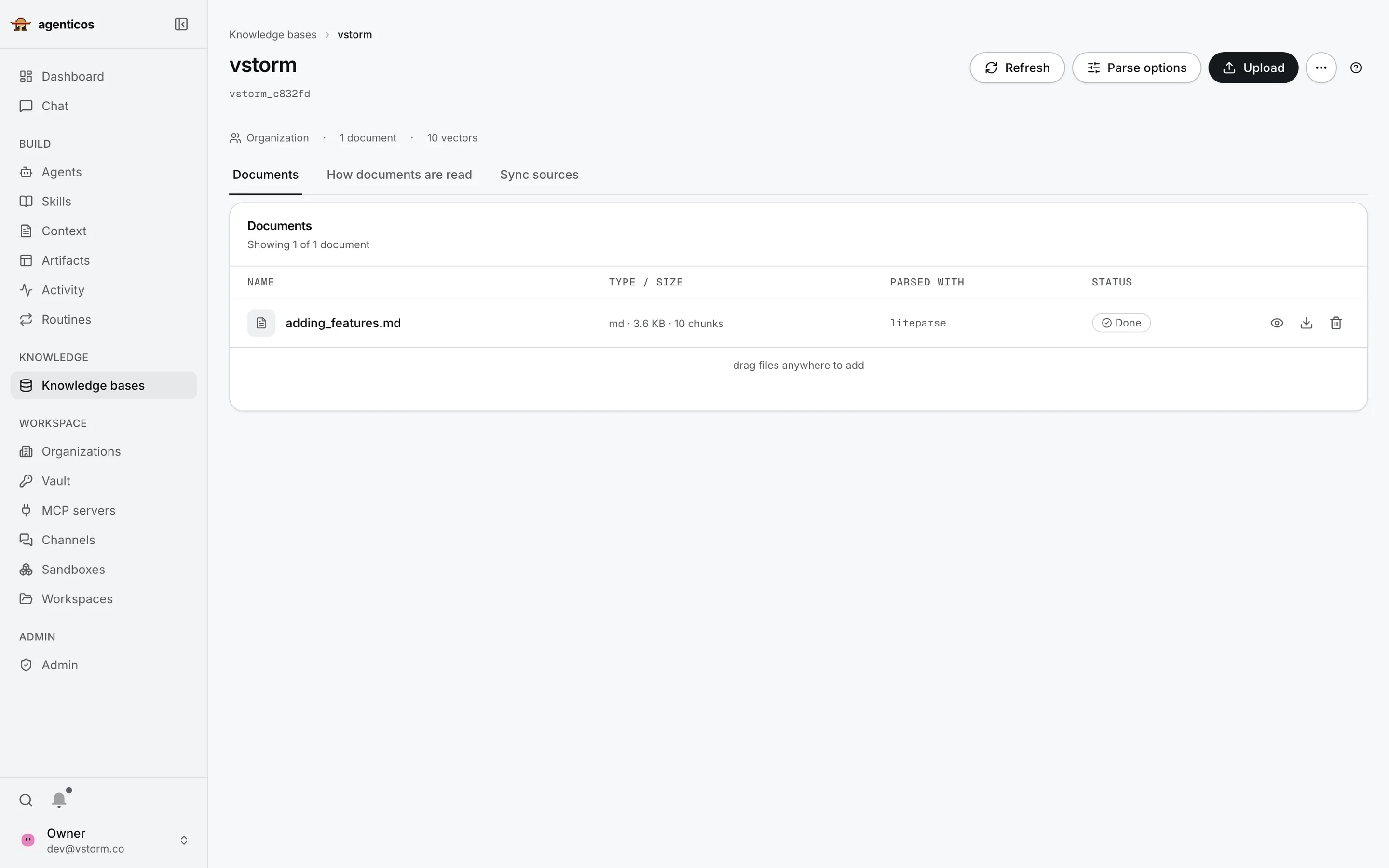The height and width of the screenshot is (868, 1389).
Task: Open the Dashboard page
Action: tap(103, 76)
